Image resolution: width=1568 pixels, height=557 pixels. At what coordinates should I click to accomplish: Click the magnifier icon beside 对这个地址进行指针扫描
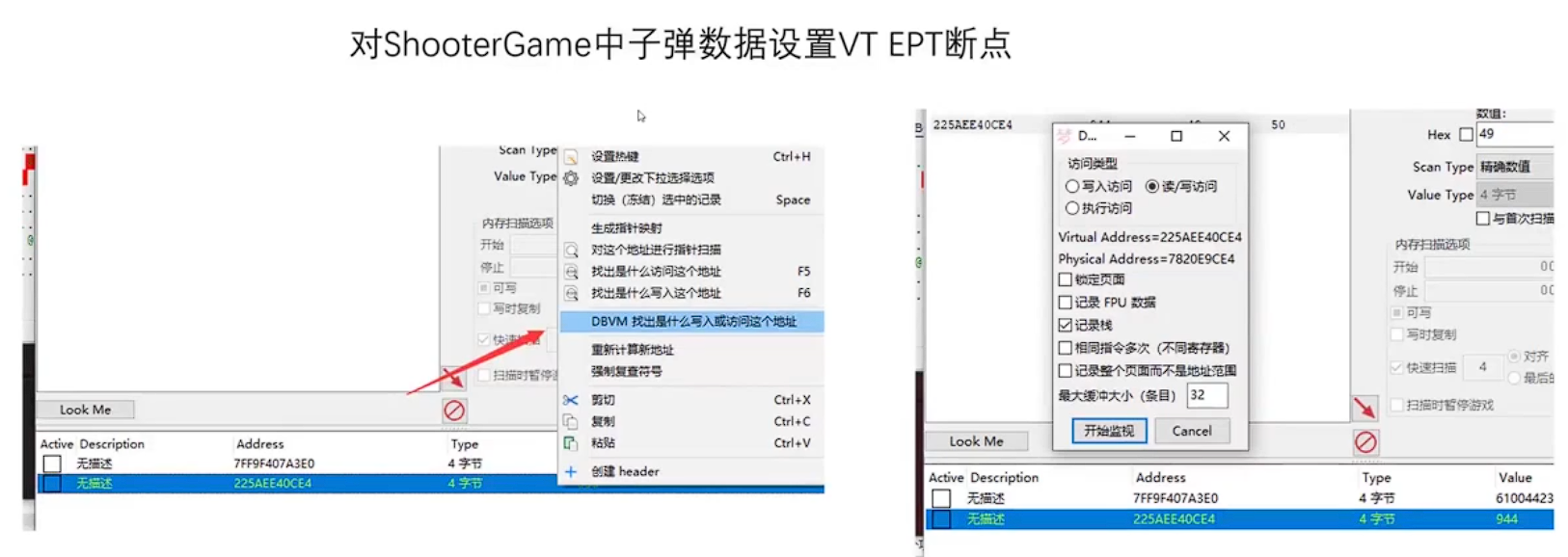click(571, 250)
